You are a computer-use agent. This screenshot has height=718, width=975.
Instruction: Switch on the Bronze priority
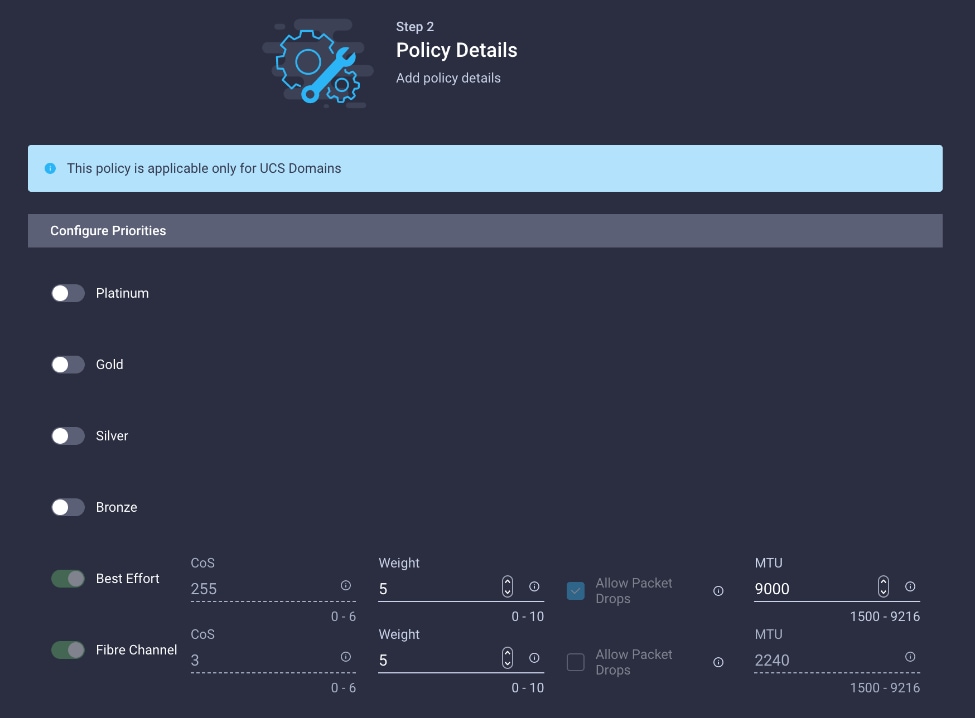(68, 507)
